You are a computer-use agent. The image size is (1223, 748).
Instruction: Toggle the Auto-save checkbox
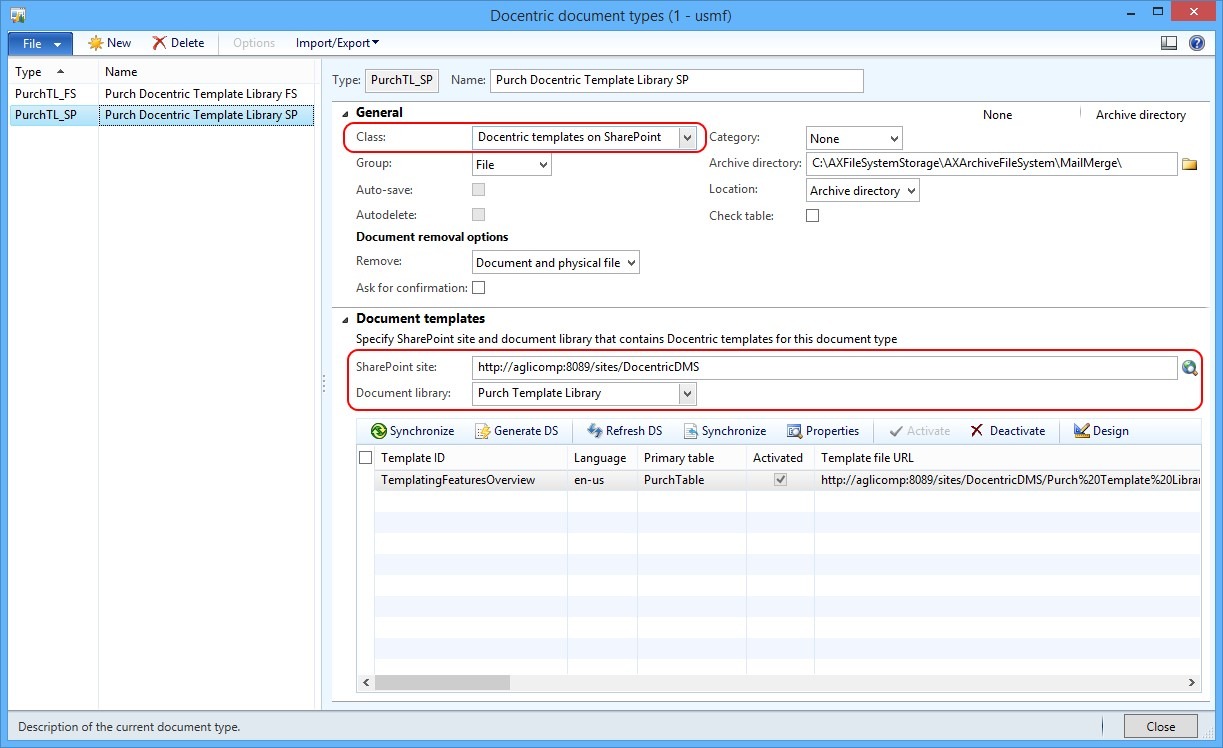tap(479, 189)
